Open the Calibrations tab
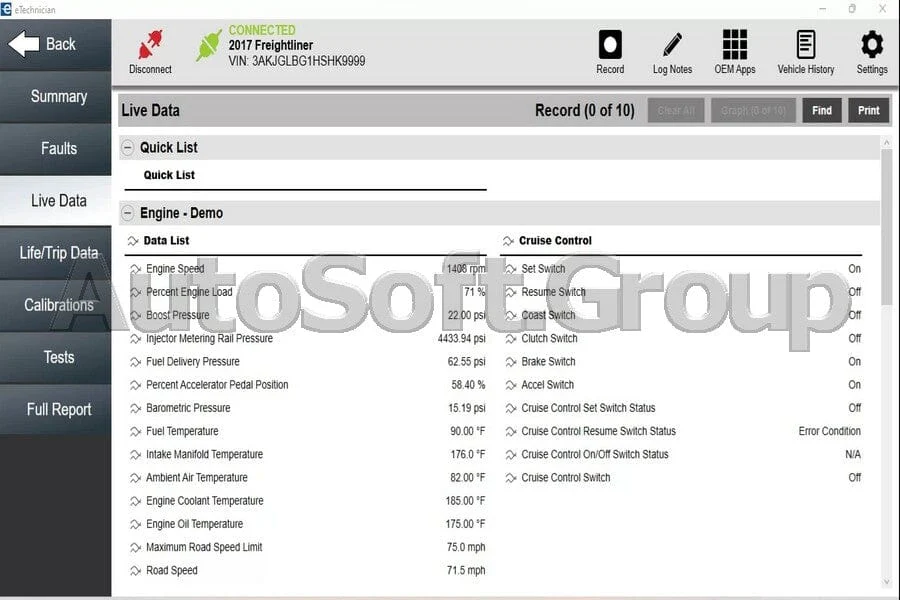The image size is (900, 600). 56,305
